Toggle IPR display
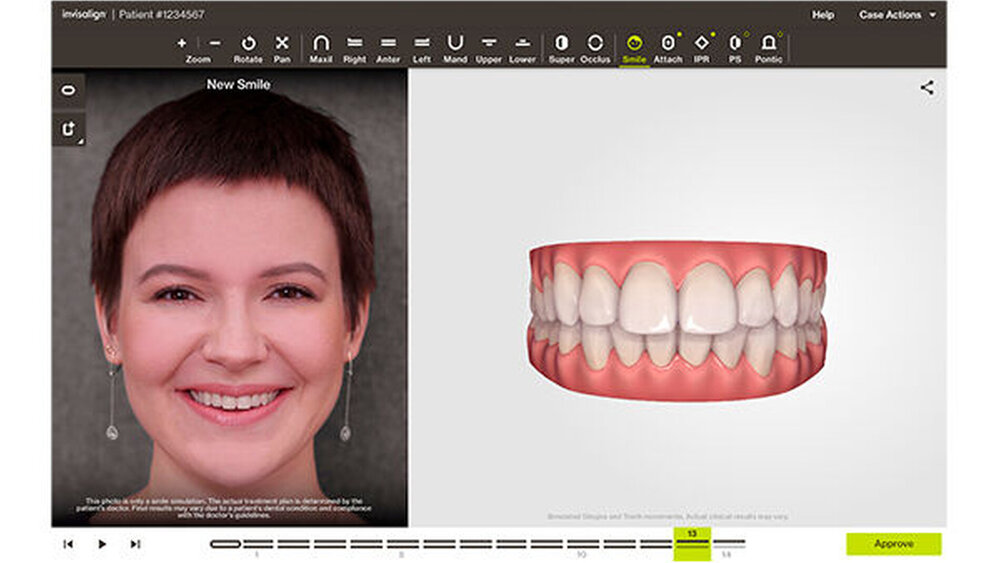Screen dimensions: 1000x563 701,44
